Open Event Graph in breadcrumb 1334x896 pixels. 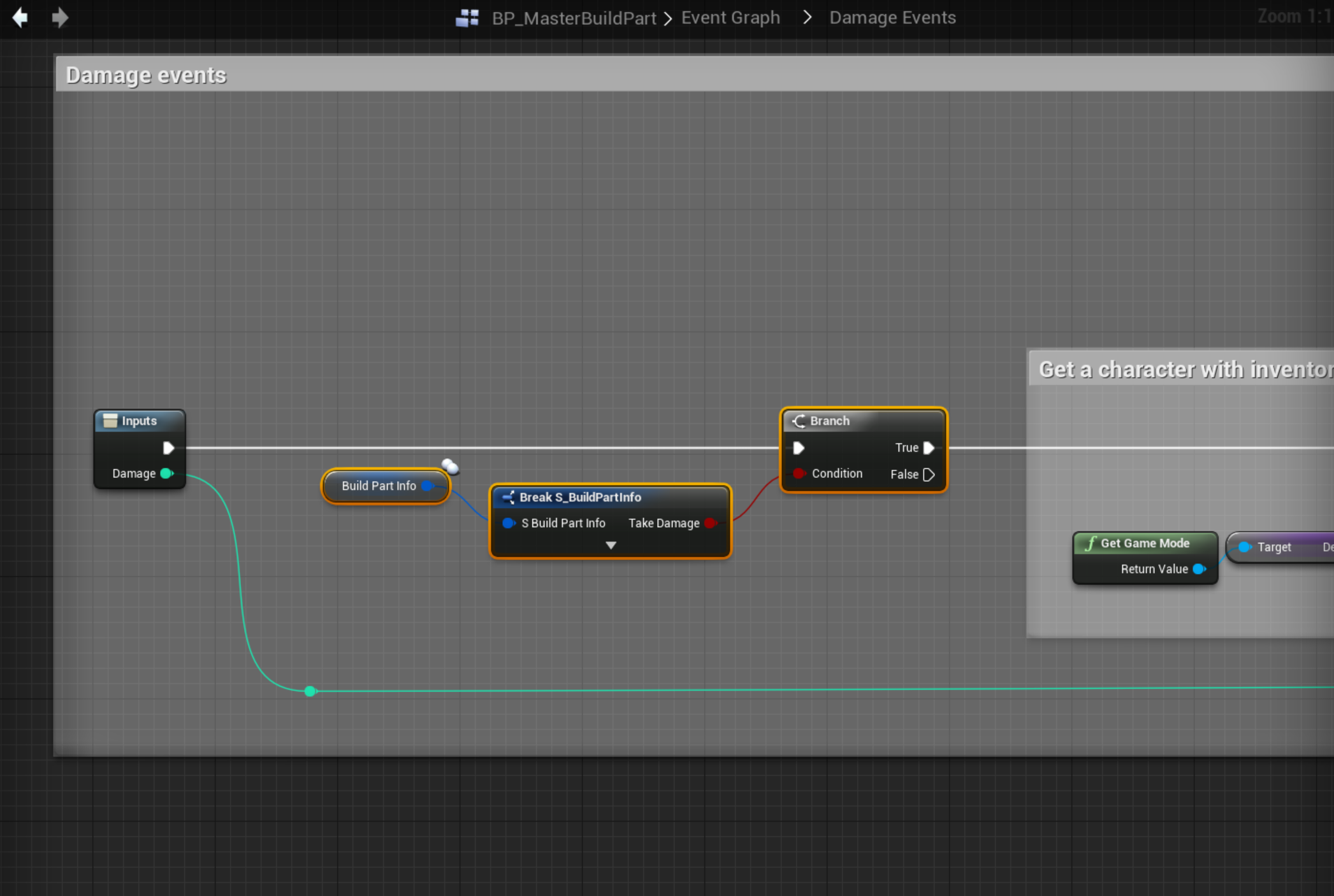pos(730,18)
